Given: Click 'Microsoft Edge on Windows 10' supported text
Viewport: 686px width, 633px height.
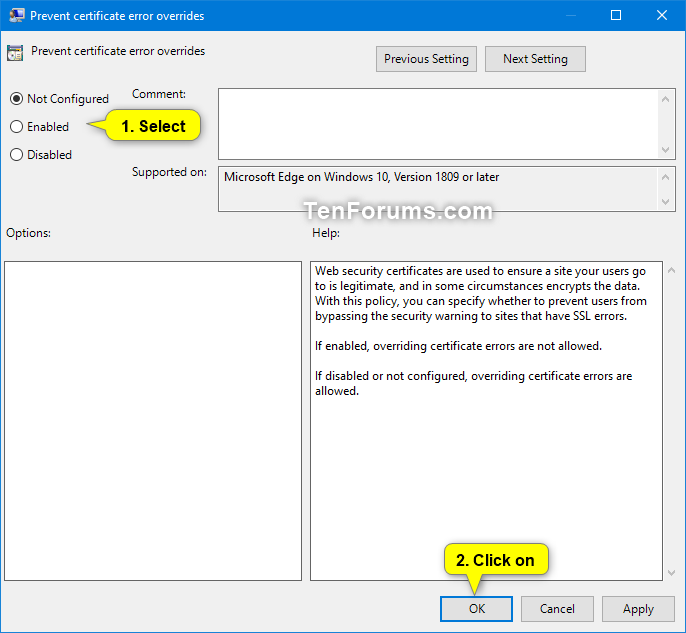Looking at the screenshot, I should [361, 177].
